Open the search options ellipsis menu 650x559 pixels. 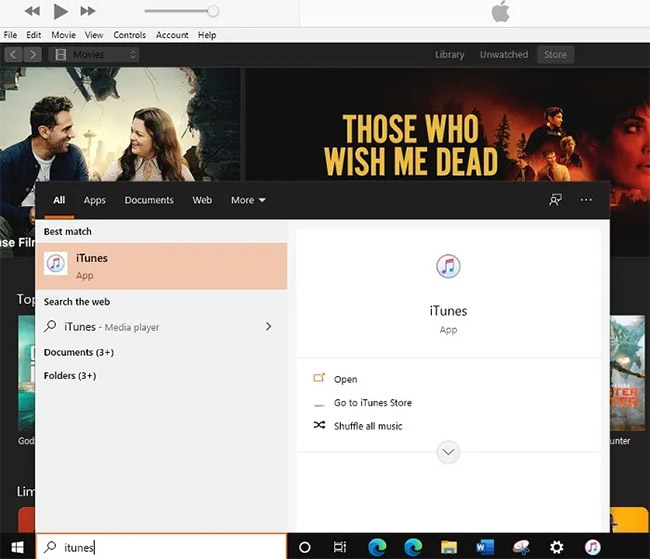pos(586,200)
